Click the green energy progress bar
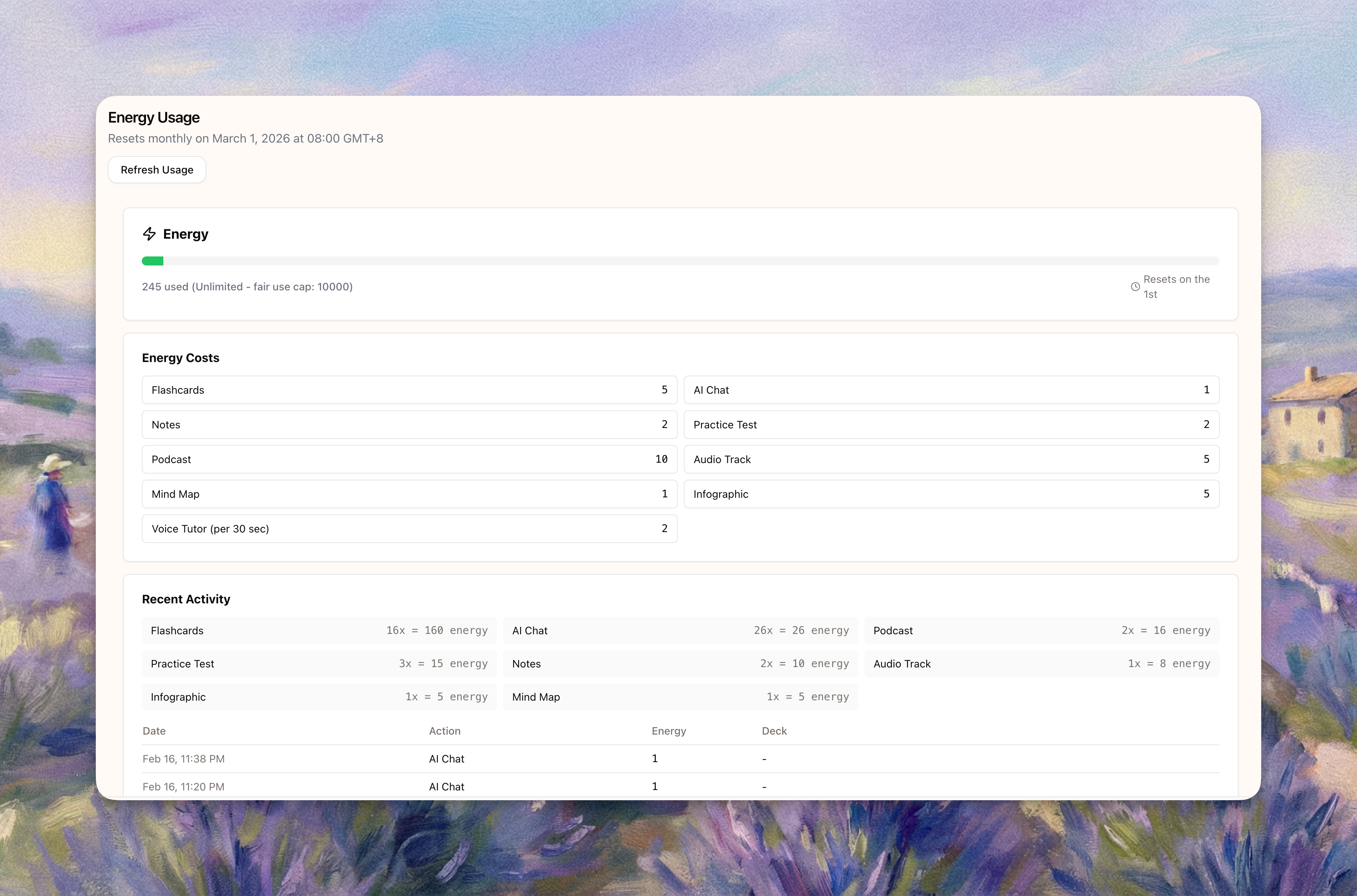This screenshot has width=1357, height=896. pyautogui.click(x=152, y=261)
